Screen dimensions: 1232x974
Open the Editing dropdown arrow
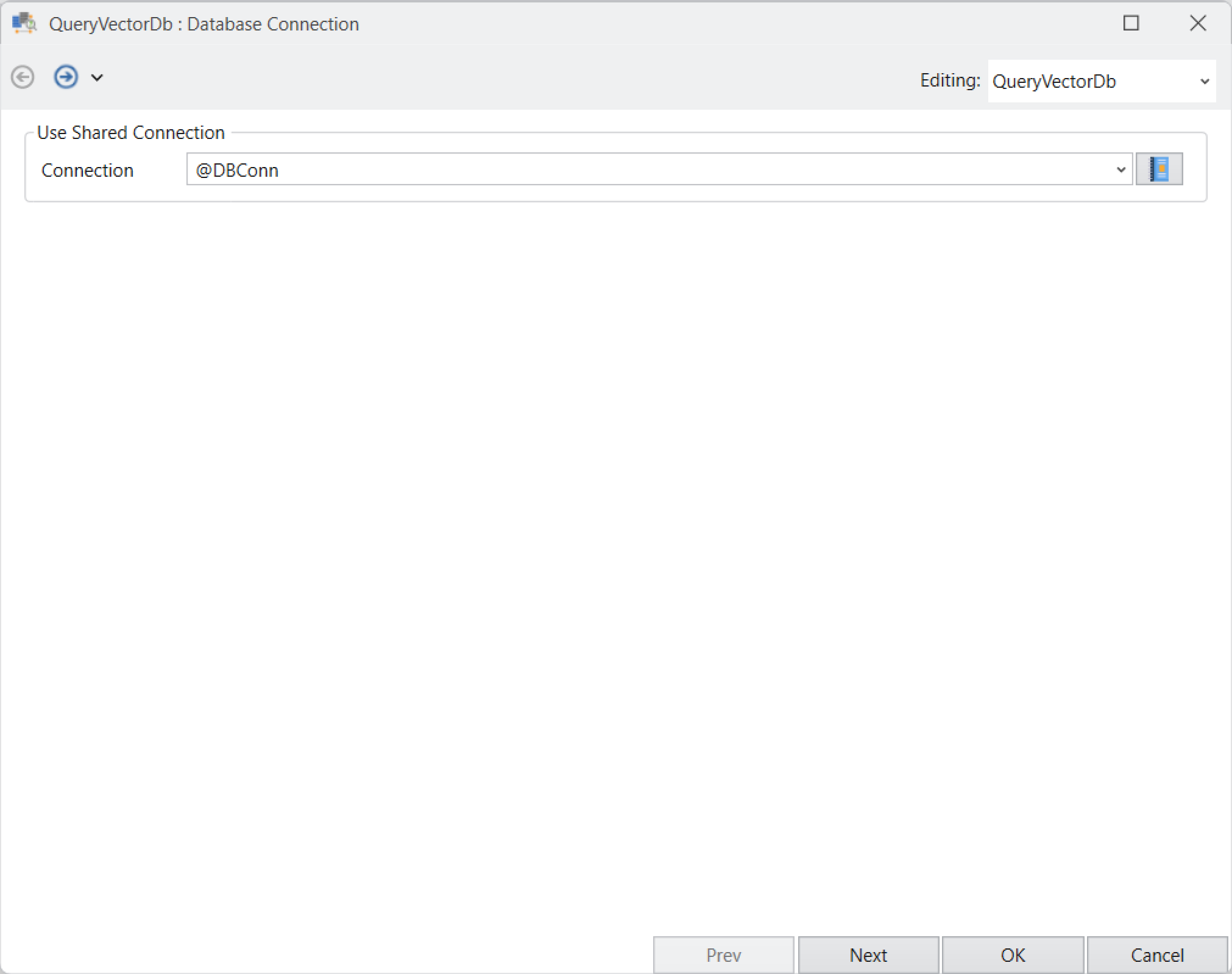(1204, 81)
